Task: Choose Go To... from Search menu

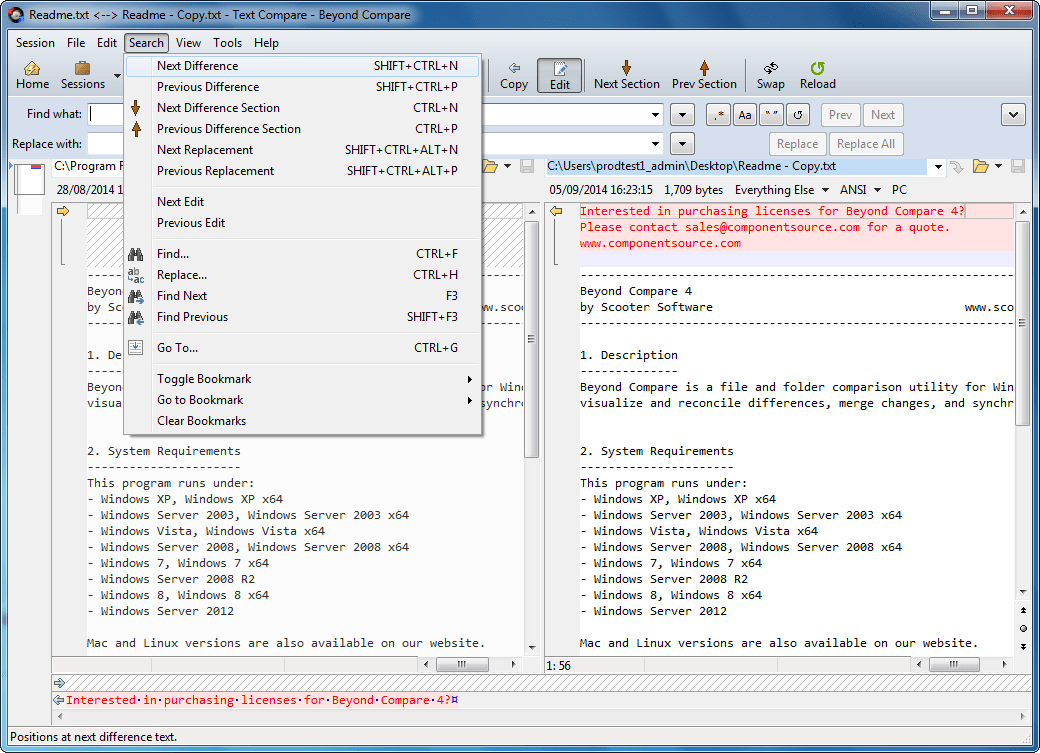Action: tap(177, 348)
